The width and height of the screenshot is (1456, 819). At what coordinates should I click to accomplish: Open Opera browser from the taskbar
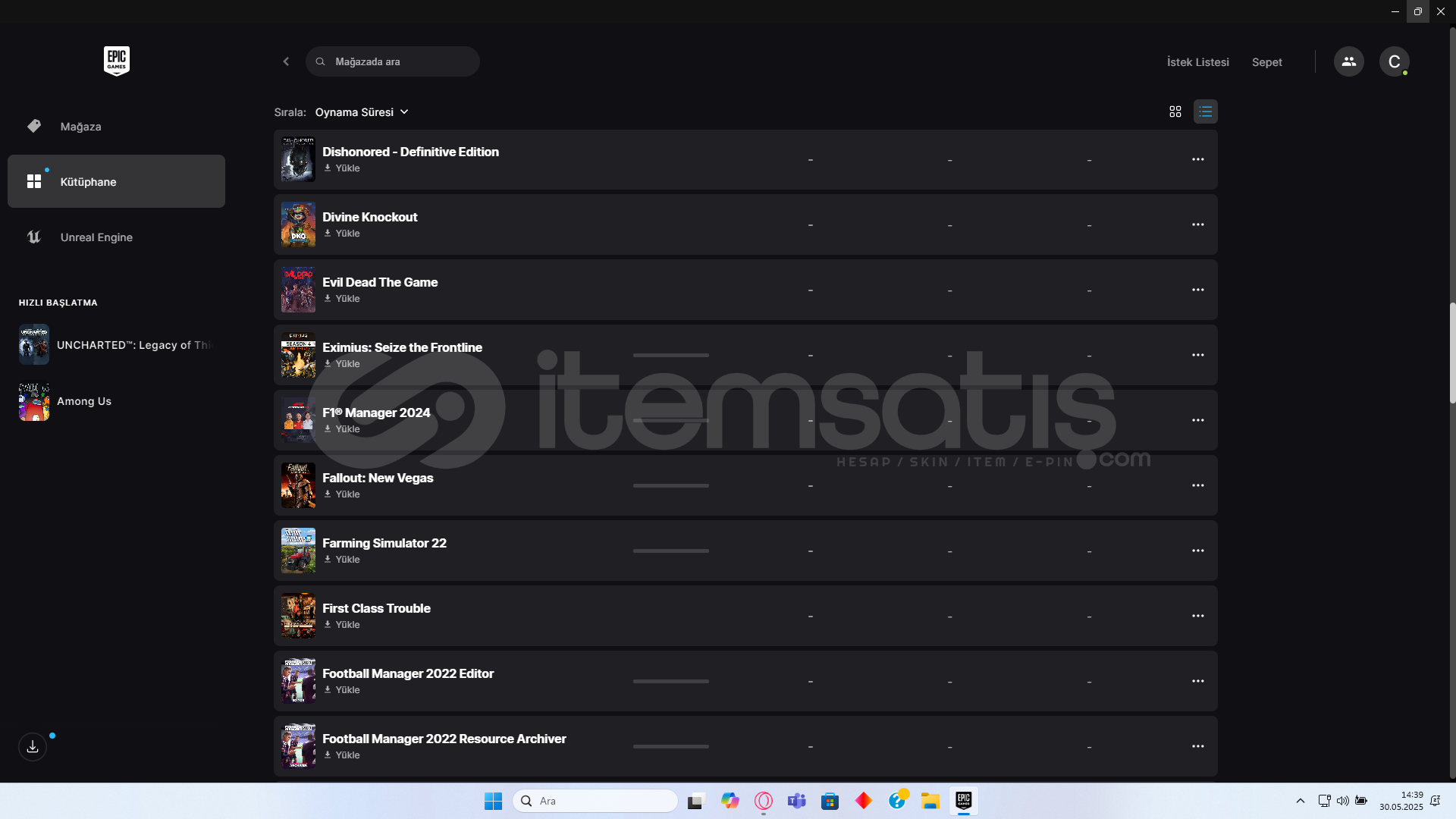pos(764,801)
